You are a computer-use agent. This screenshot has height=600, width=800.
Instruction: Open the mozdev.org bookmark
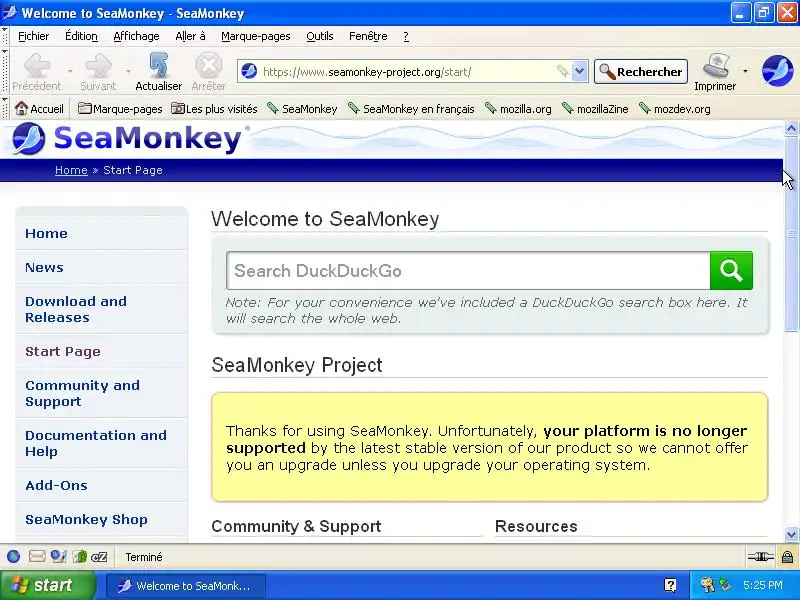click(674, 109)
